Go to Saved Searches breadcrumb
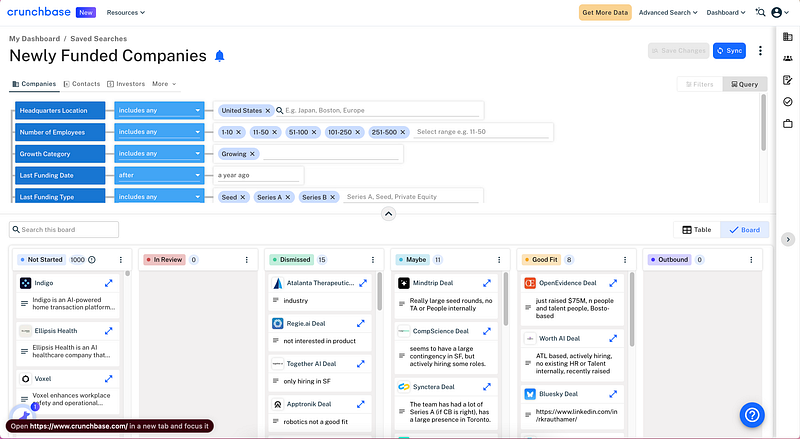 click(98, 38)
